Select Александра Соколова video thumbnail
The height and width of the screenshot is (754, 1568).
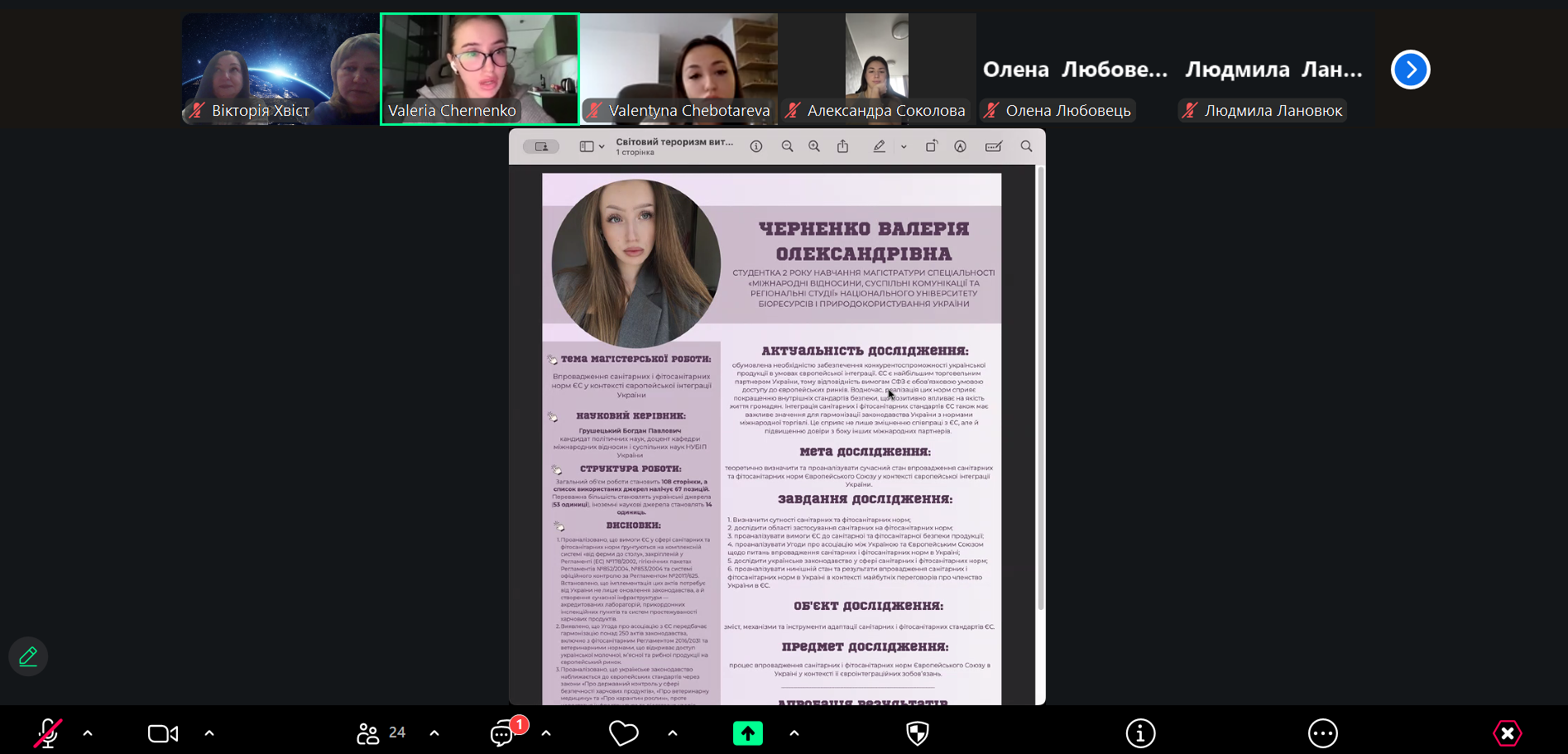[878, 69]
